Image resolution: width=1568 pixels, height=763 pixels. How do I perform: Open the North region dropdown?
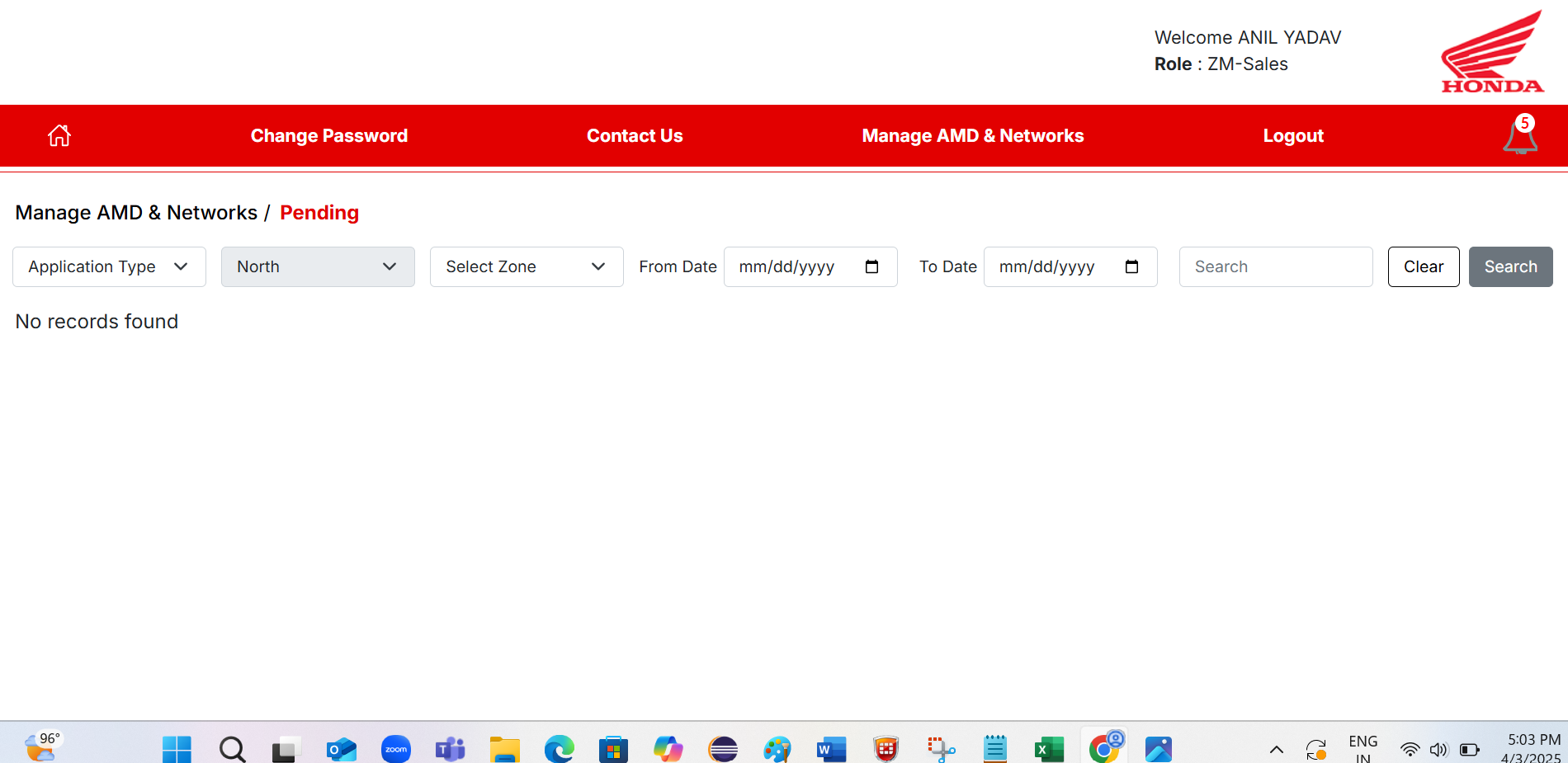318,266
